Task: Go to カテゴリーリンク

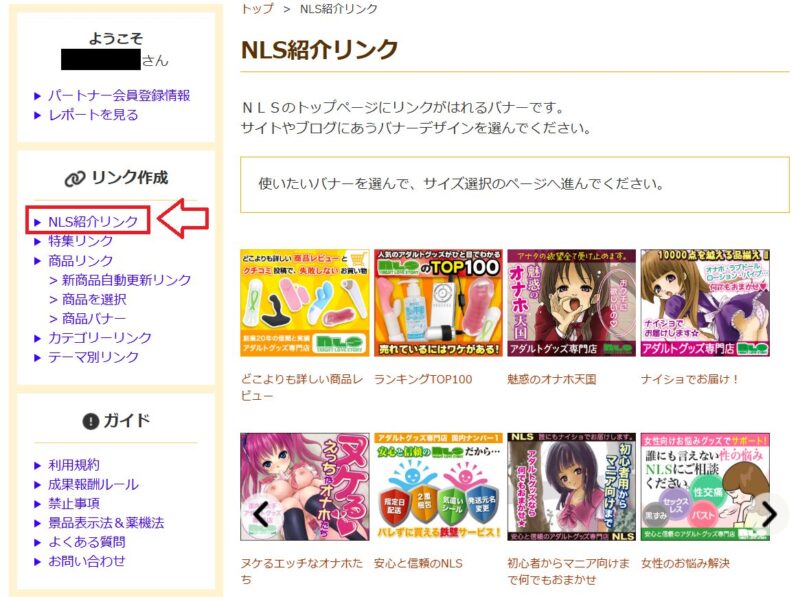Action: coord(99,338)
